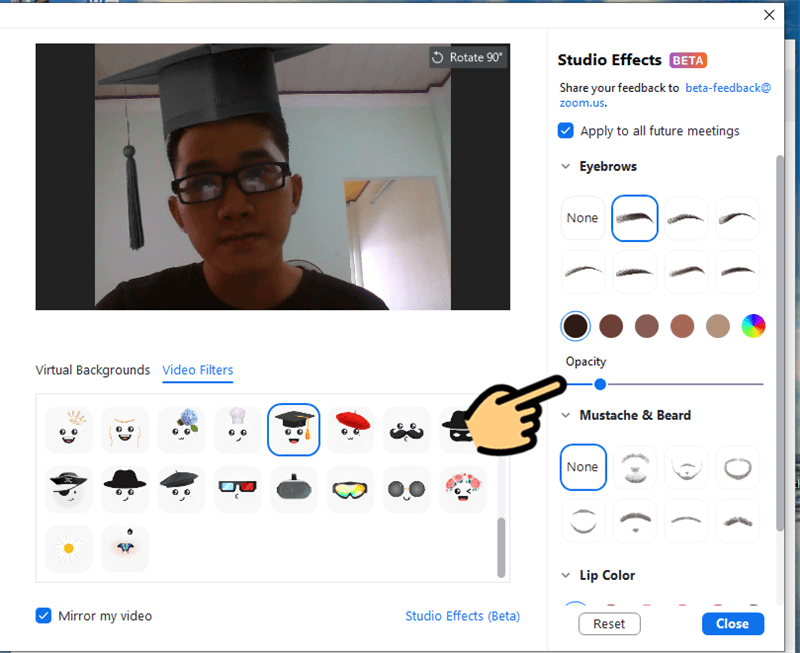The image size is (800, 653).
Task: Open the Studio Effects (Beta) link
Action: (462, 616)
